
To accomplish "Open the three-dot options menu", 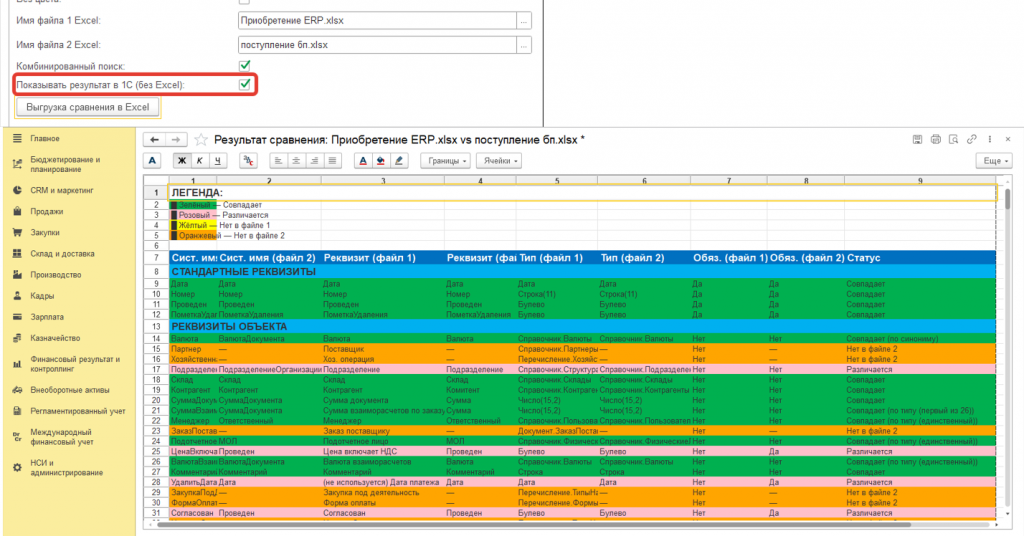I will [x=990, y=140].
